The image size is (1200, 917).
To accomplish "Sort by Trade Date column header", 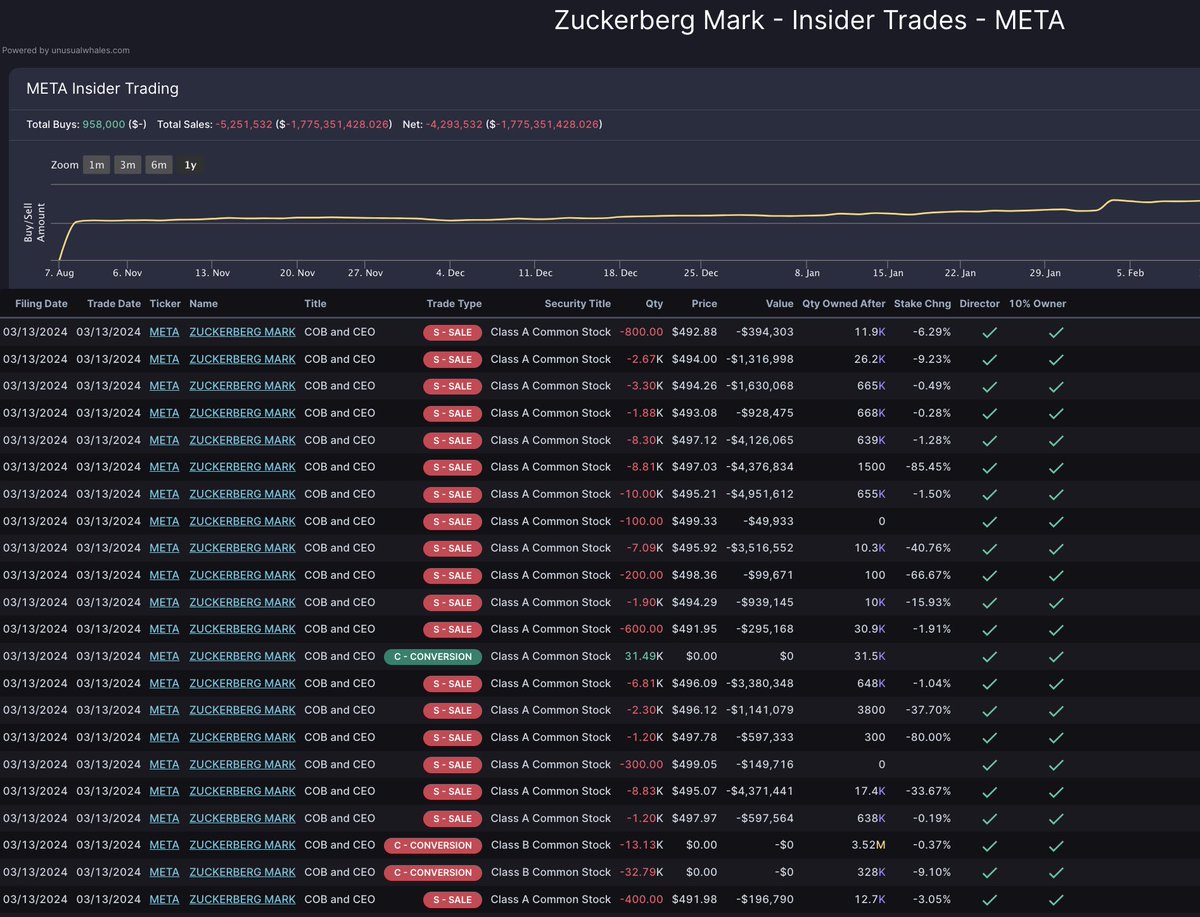I will tap(114, 304).
